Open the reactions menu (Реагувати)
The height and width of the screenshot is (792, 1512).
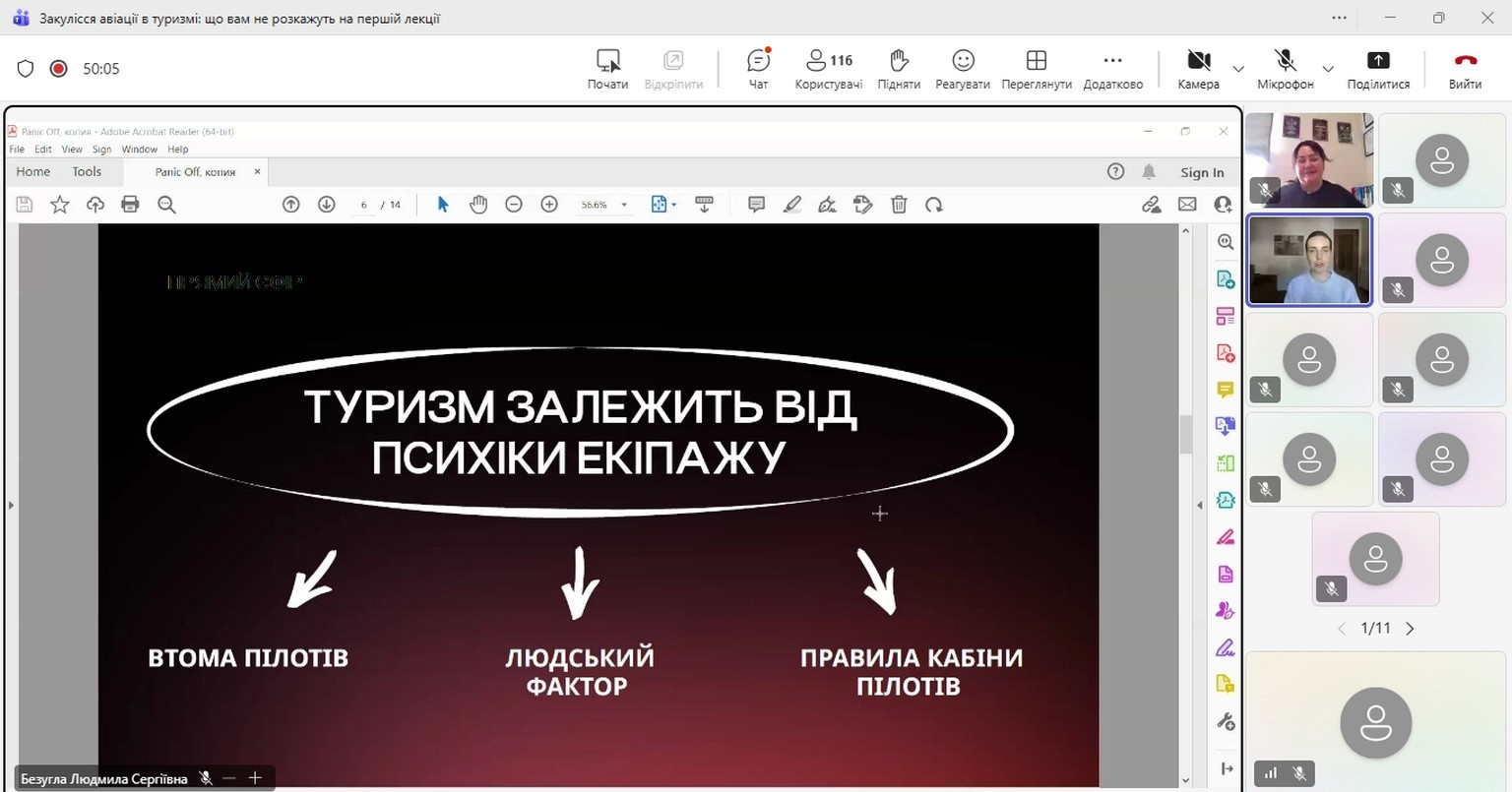click(962, 68)
